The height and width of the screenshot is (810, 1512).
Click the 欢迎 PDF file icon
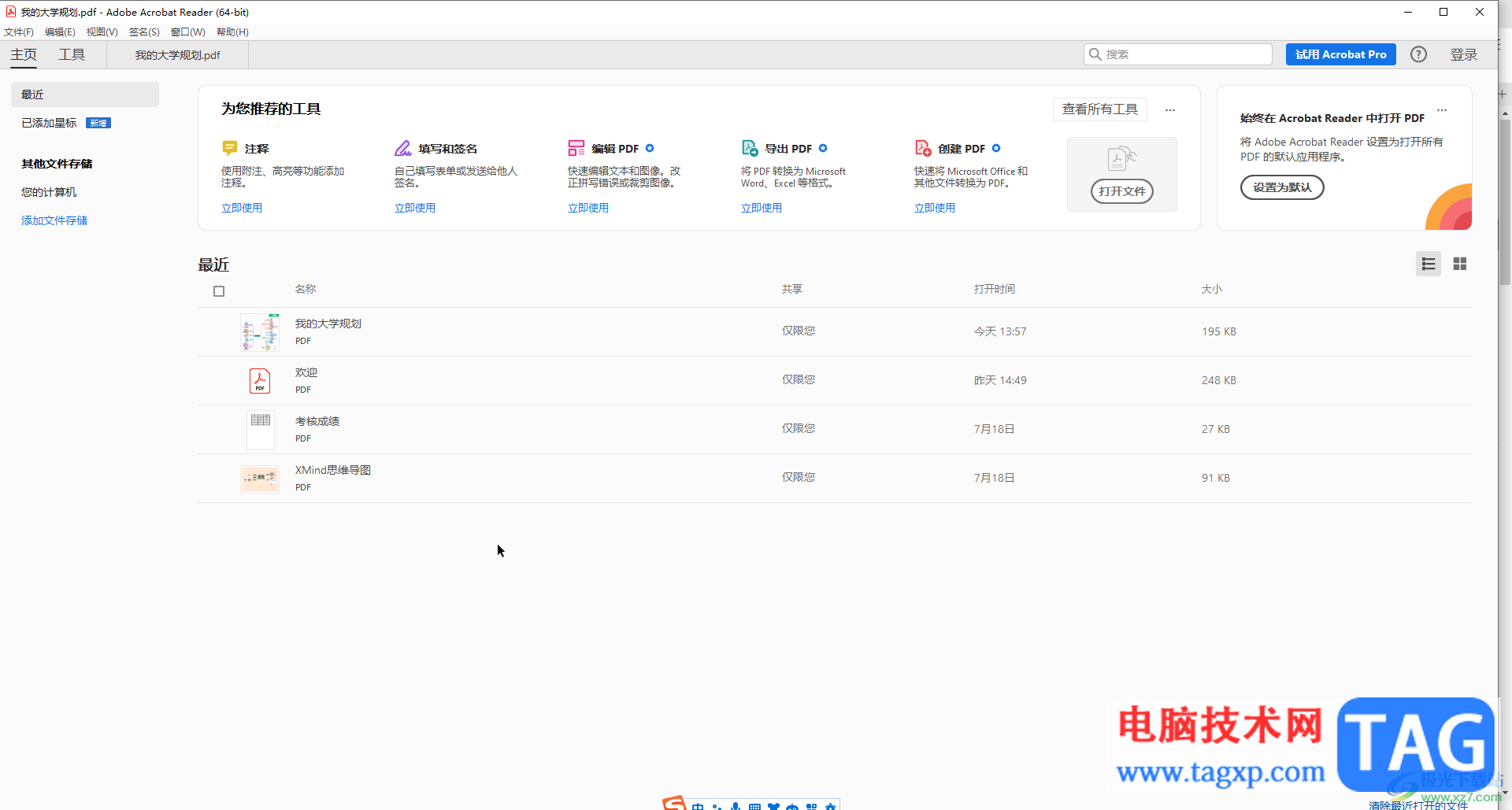pos(260,381)
